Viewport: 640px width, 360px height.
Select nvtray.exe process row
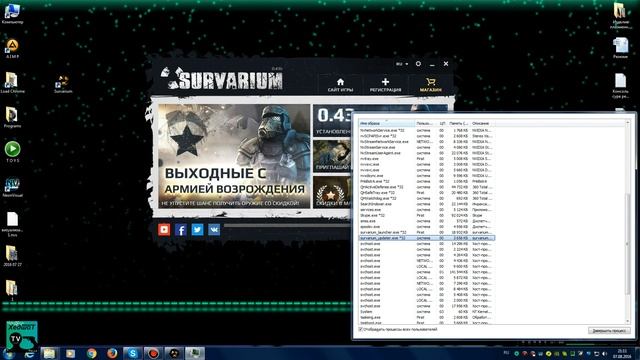click(x=427, y=158)
